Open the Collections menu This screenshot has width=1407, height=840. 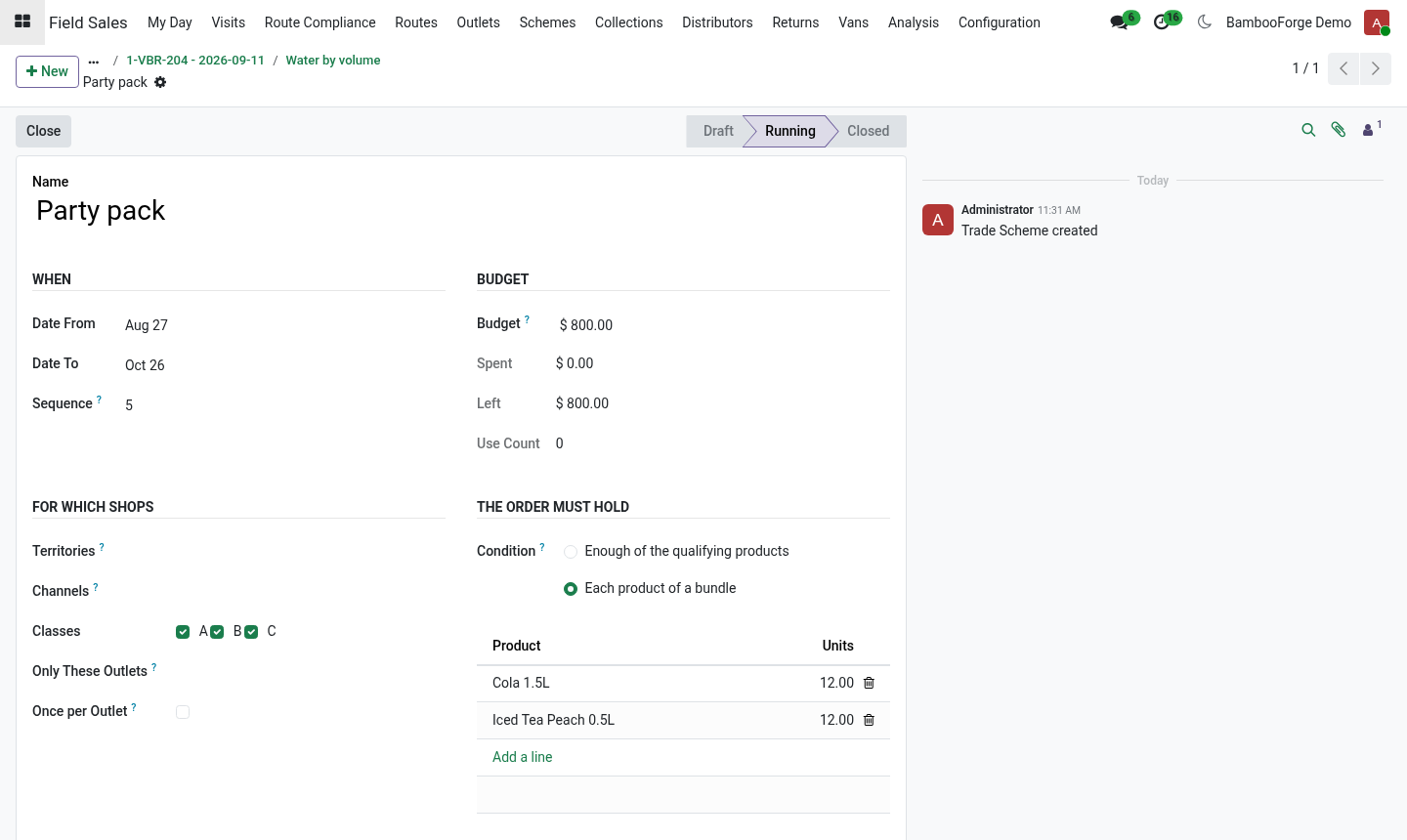pos(628,22)
